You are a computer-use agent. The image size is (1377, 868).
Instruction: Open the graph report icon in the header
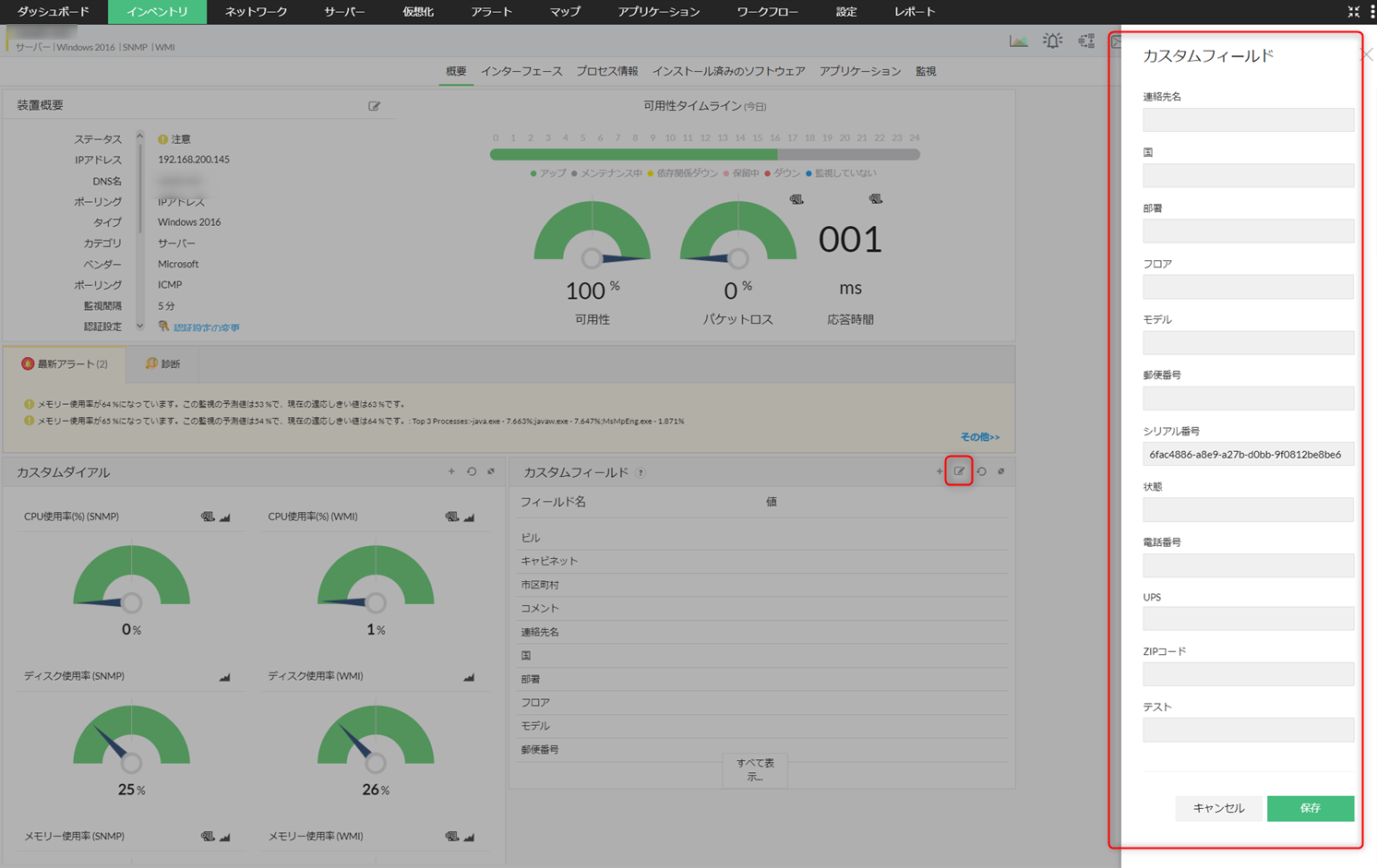coord(1018,41)
